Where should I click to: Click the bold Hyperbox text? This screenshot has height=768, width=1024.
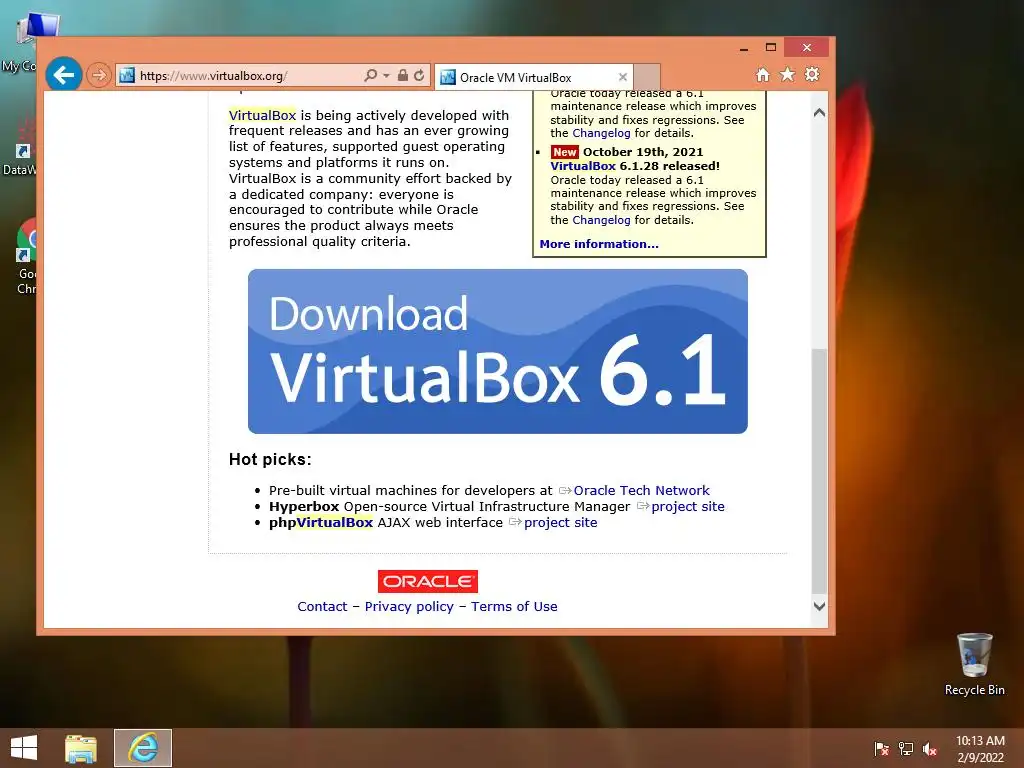pos(304,507)
